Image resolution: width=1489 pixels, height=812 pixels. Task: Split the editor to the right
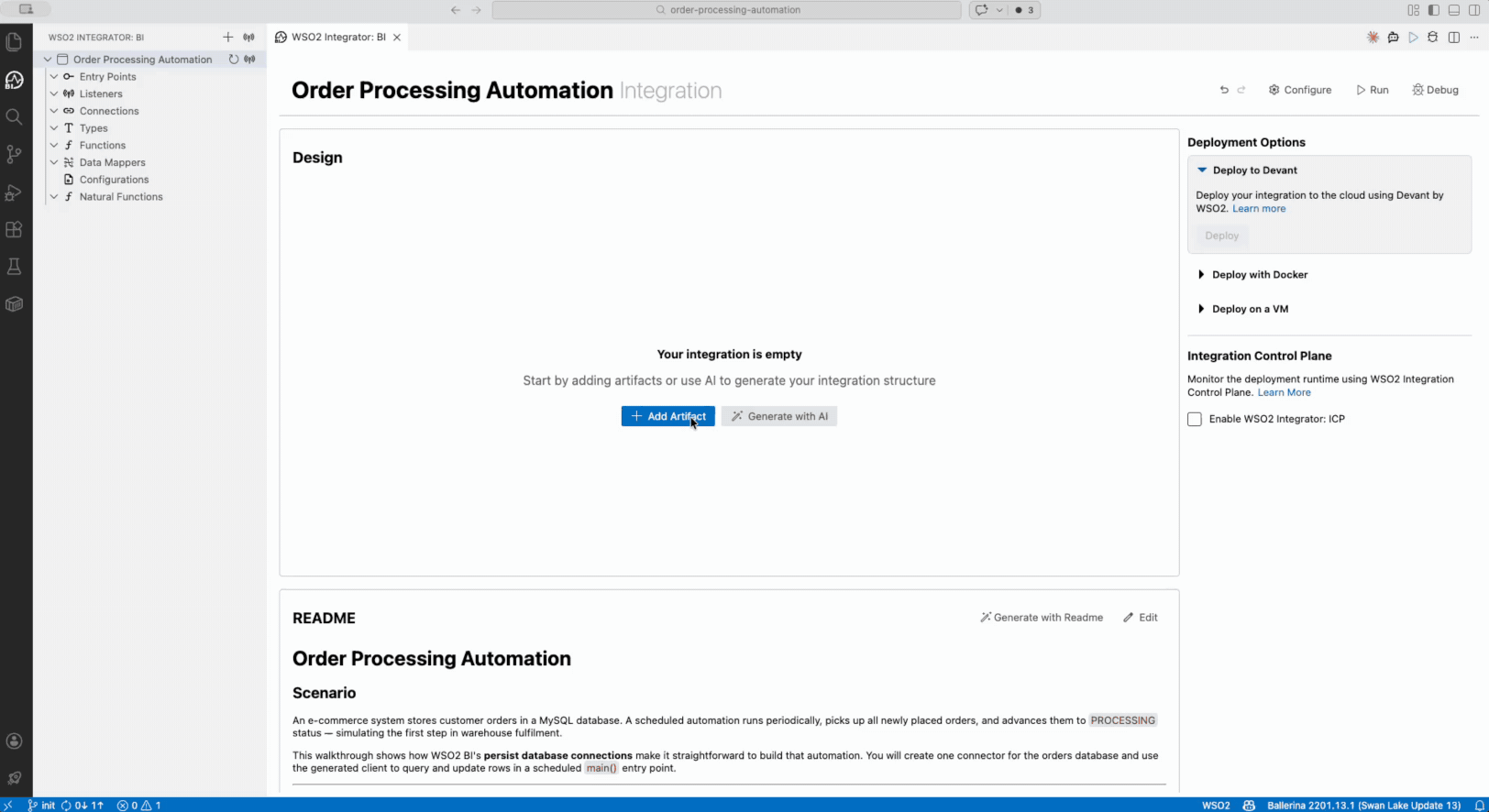pyautogui.click(x=1454, y=38)
